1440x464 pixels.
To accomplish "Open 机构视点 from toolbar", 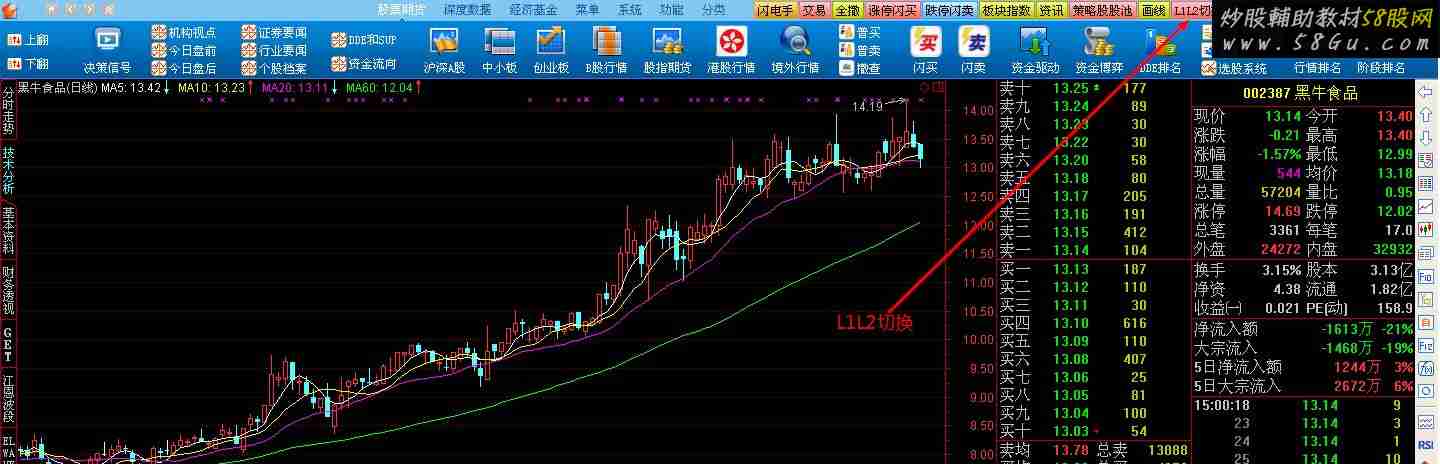I will point(184,32).
